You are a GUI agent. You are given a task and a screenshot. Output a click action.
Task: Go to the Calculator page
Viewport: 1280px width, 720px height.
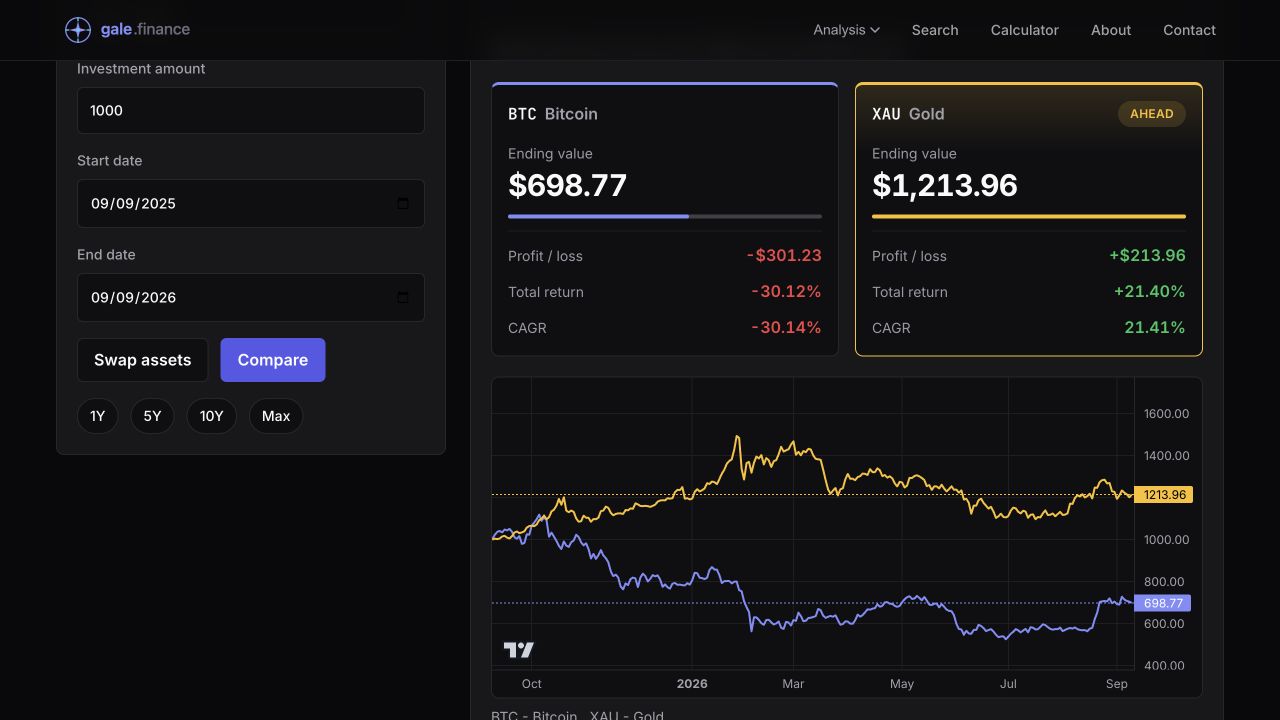click(x=1024, y=30)
